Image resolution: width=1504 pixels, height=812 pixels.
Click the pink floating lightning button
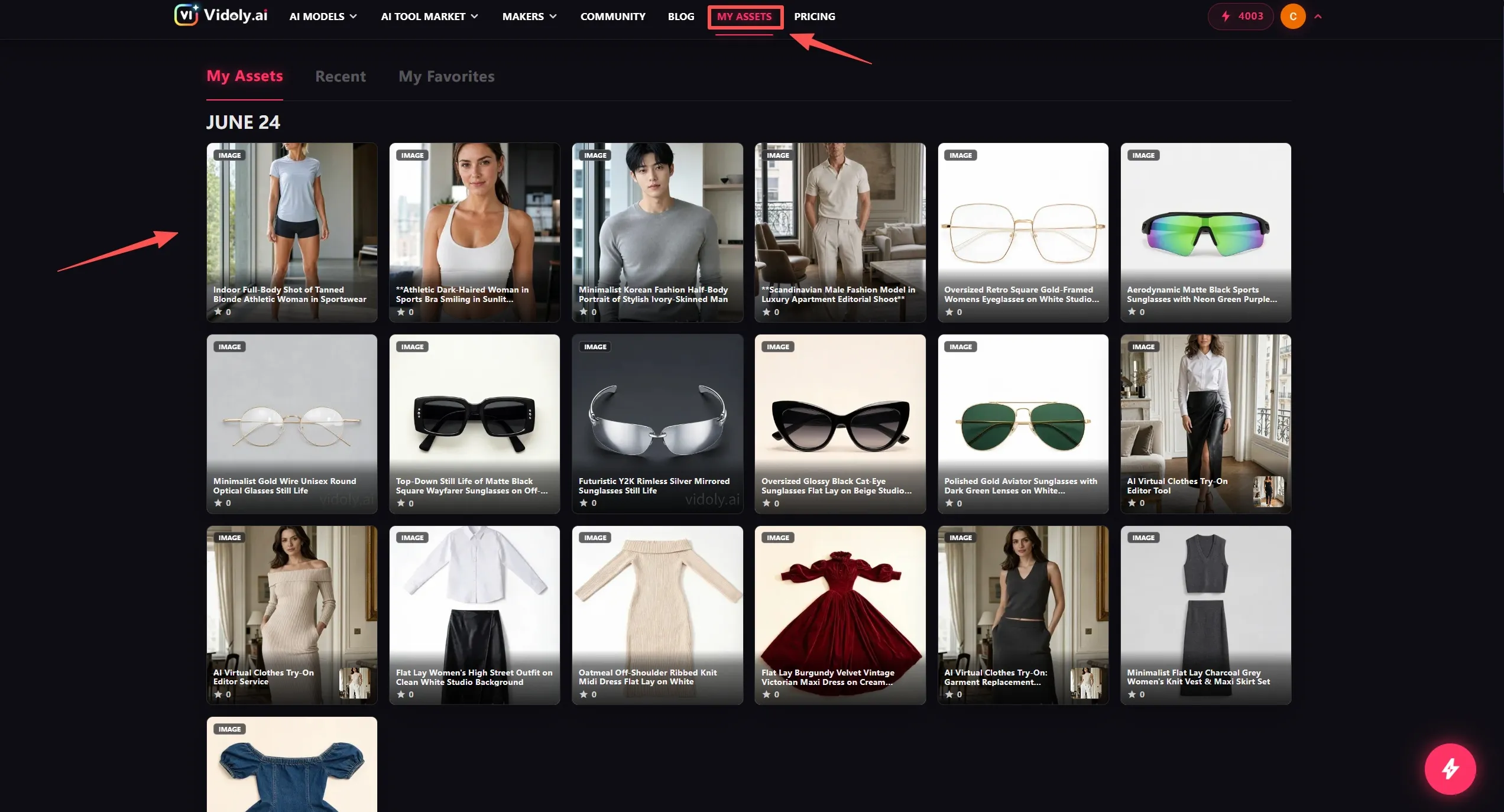click(x=1450, y=769)
